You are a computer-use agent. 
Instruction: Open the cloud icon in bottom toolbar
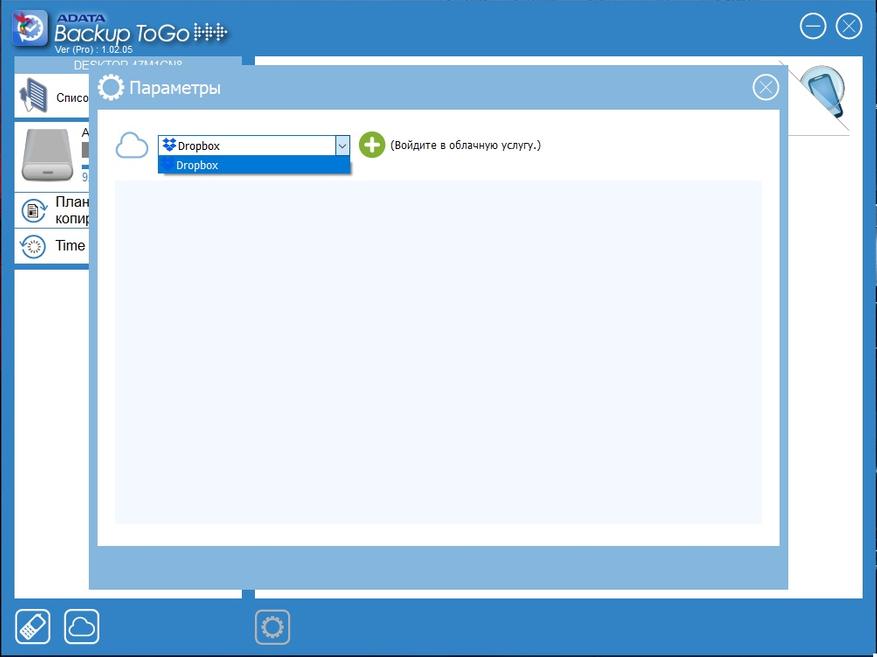coord(82,627)
